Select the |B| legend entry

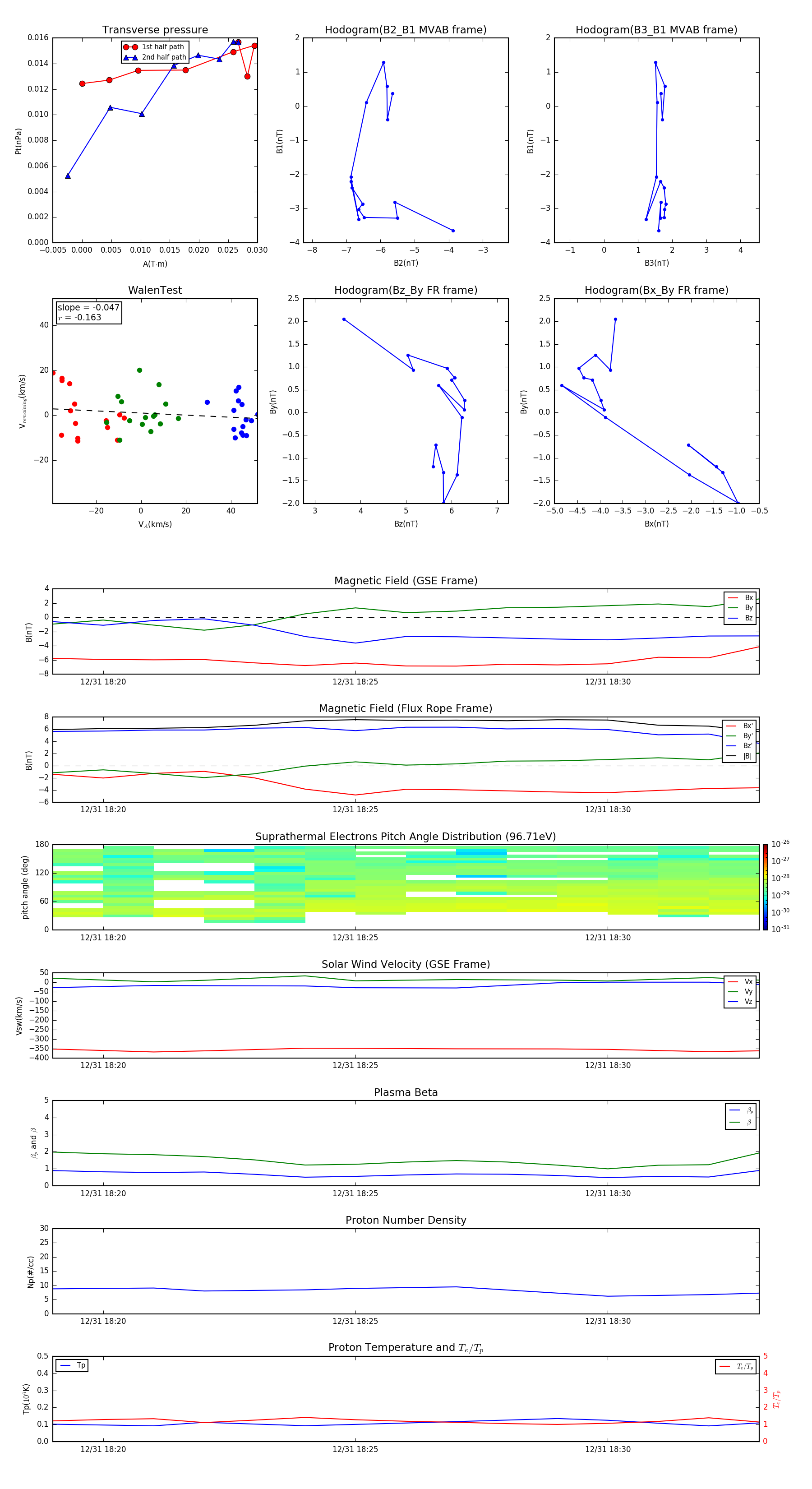coord(740,756)
